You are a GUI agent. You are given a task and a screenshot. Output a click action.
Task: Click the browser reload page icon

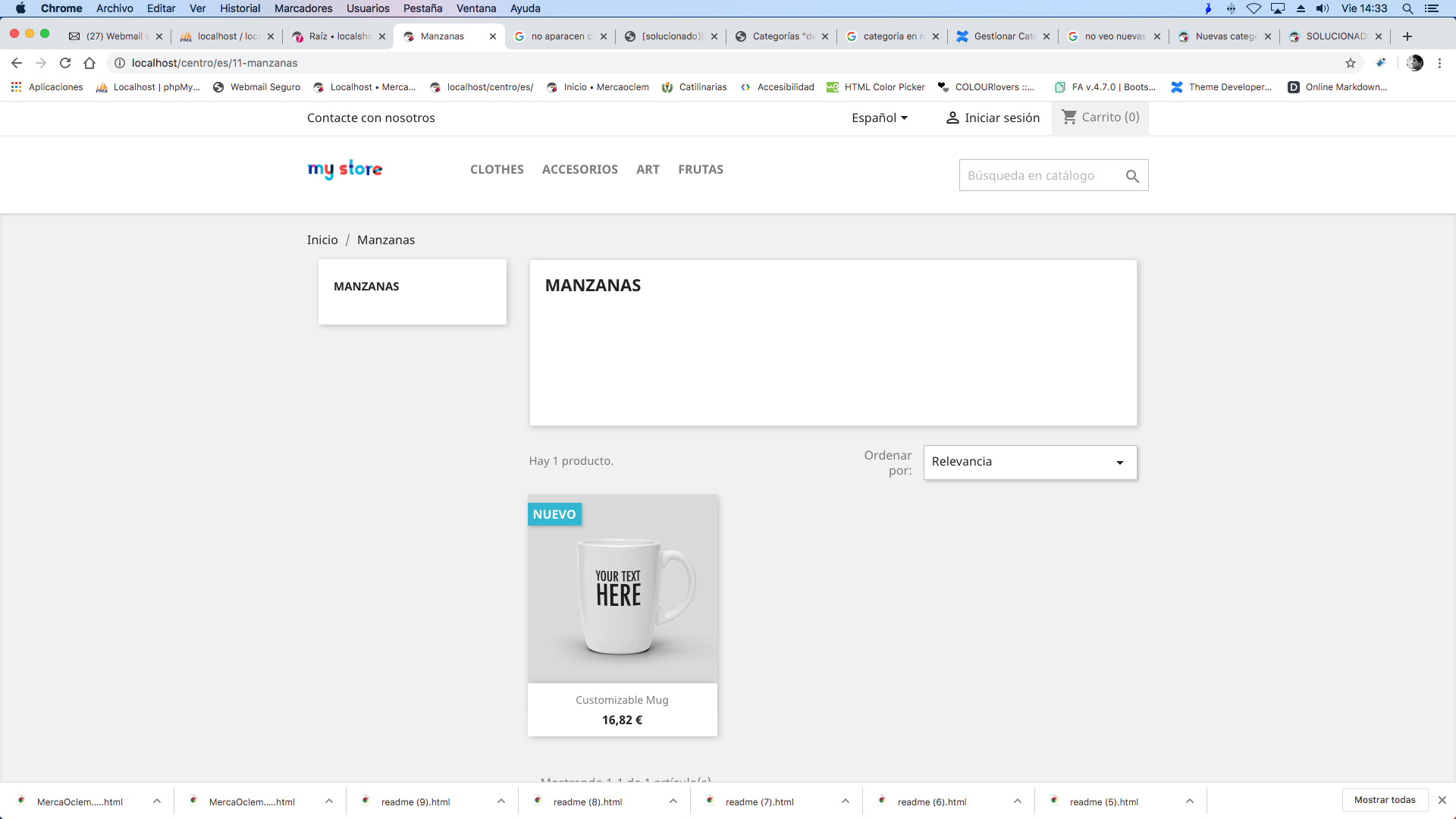65,63
